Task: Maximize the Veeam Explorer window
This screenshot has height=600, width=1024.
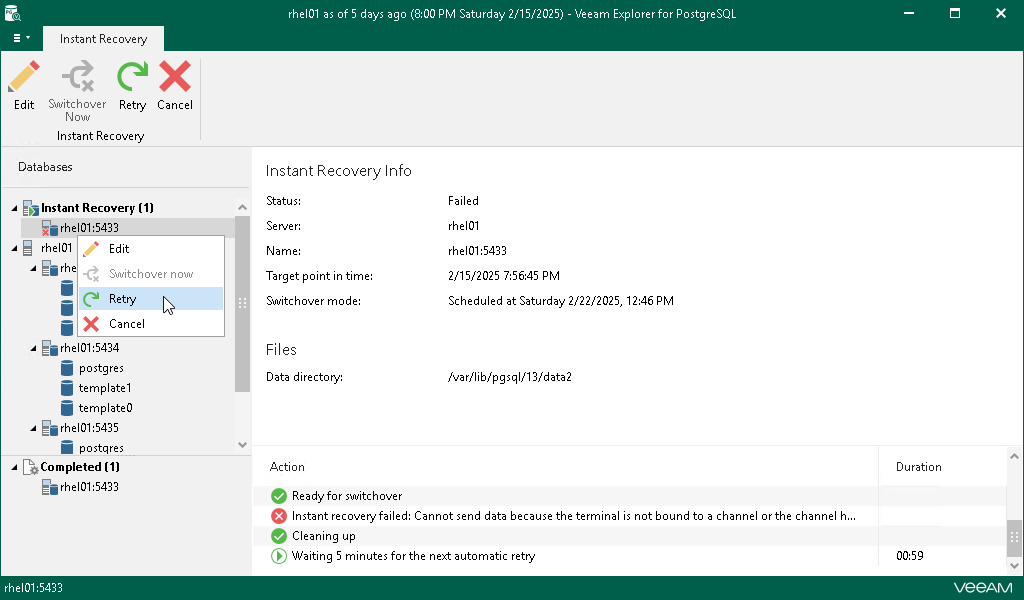Action: click(x=955, y=13)
